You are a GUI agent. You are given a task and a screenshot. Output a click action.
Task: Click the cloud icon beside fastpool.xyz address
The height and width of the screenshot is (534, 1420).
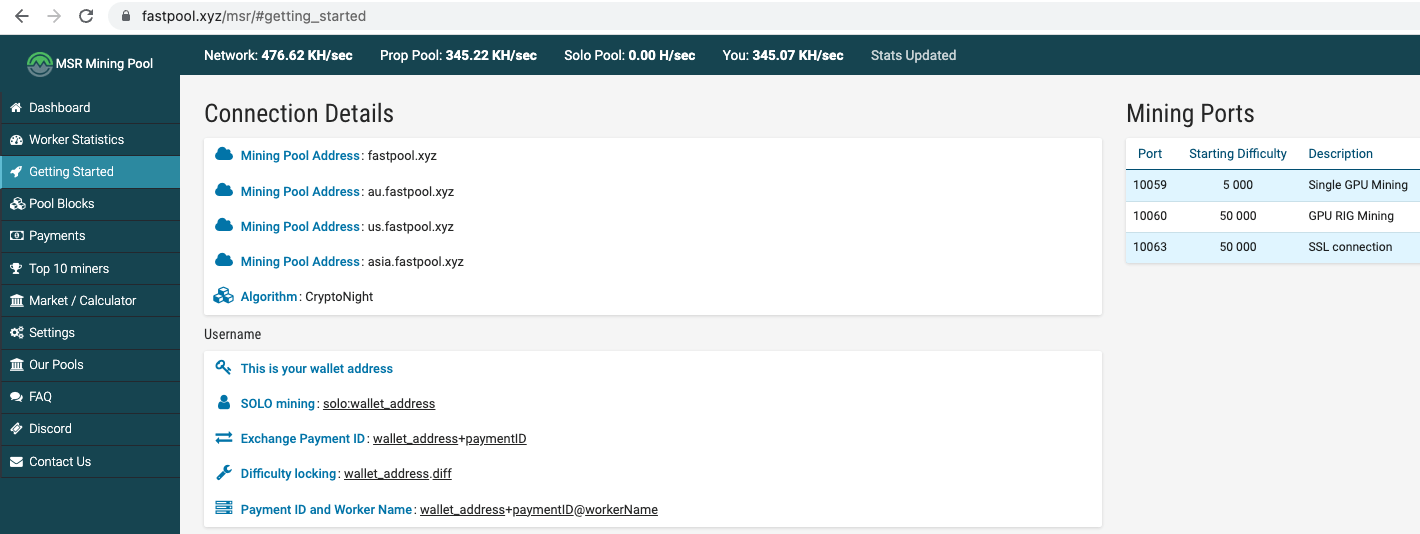point(224,155)
